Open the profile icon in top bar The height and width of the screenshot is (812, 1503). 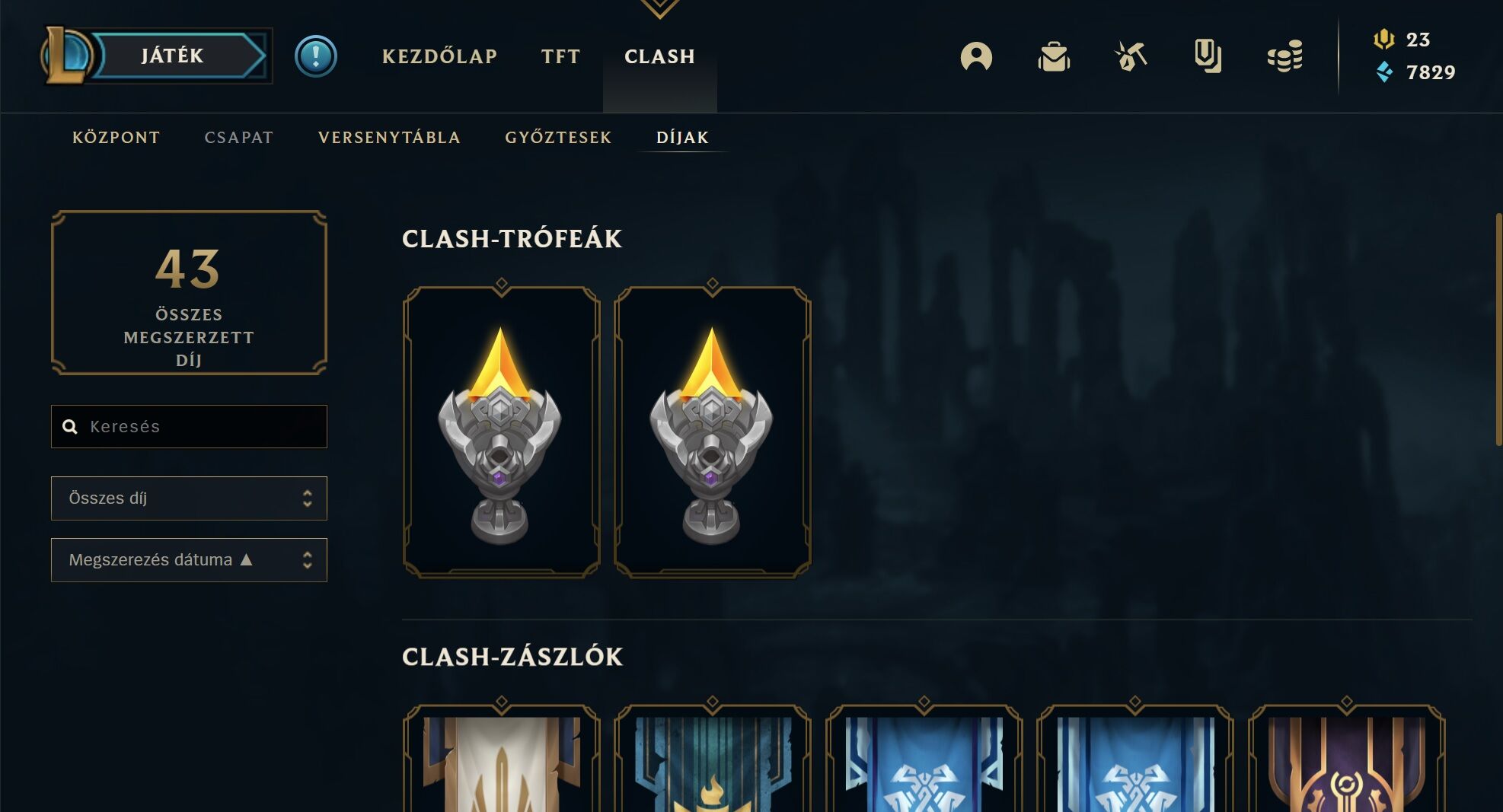(x=976, y=56)
